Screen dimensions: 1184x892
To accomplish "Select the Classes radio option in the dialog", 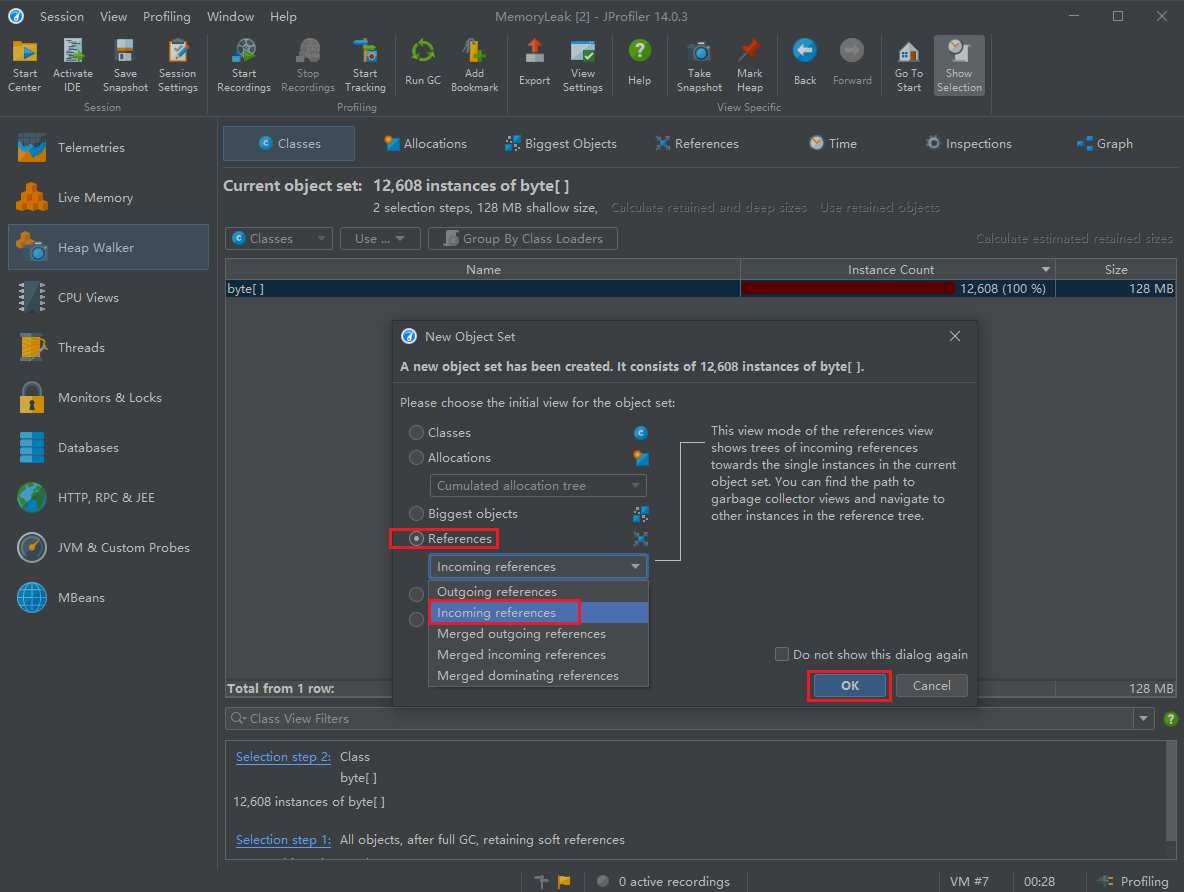I will pos(416,433).
